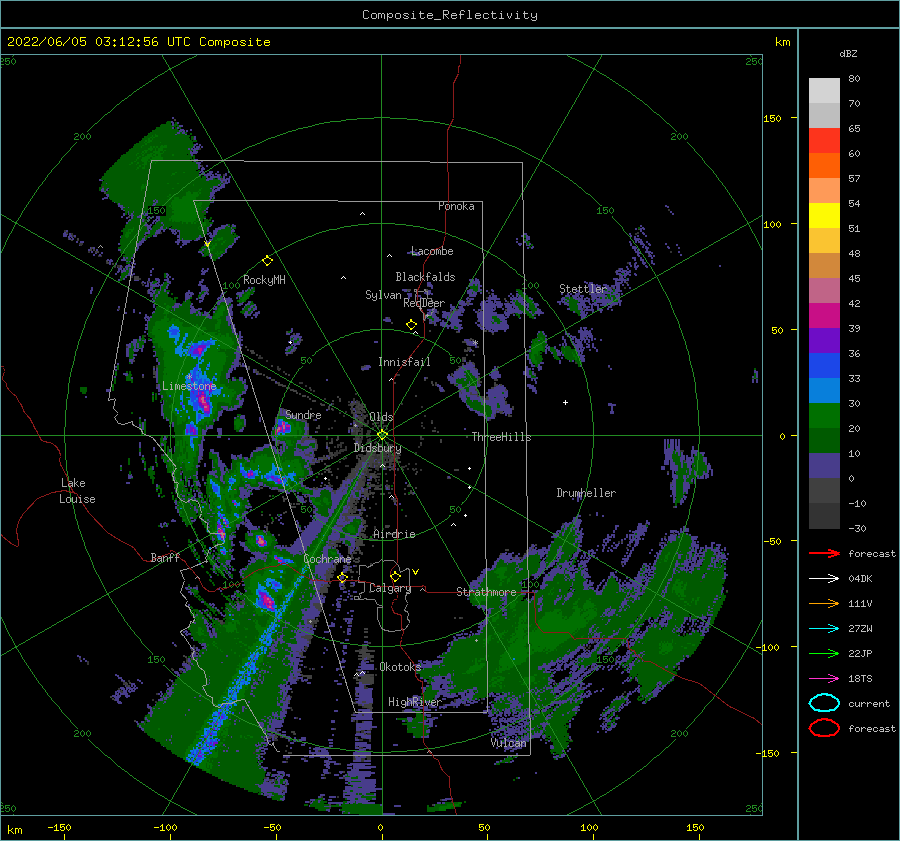
Task: Click the Lake Louise label
Action: point(77,491)
